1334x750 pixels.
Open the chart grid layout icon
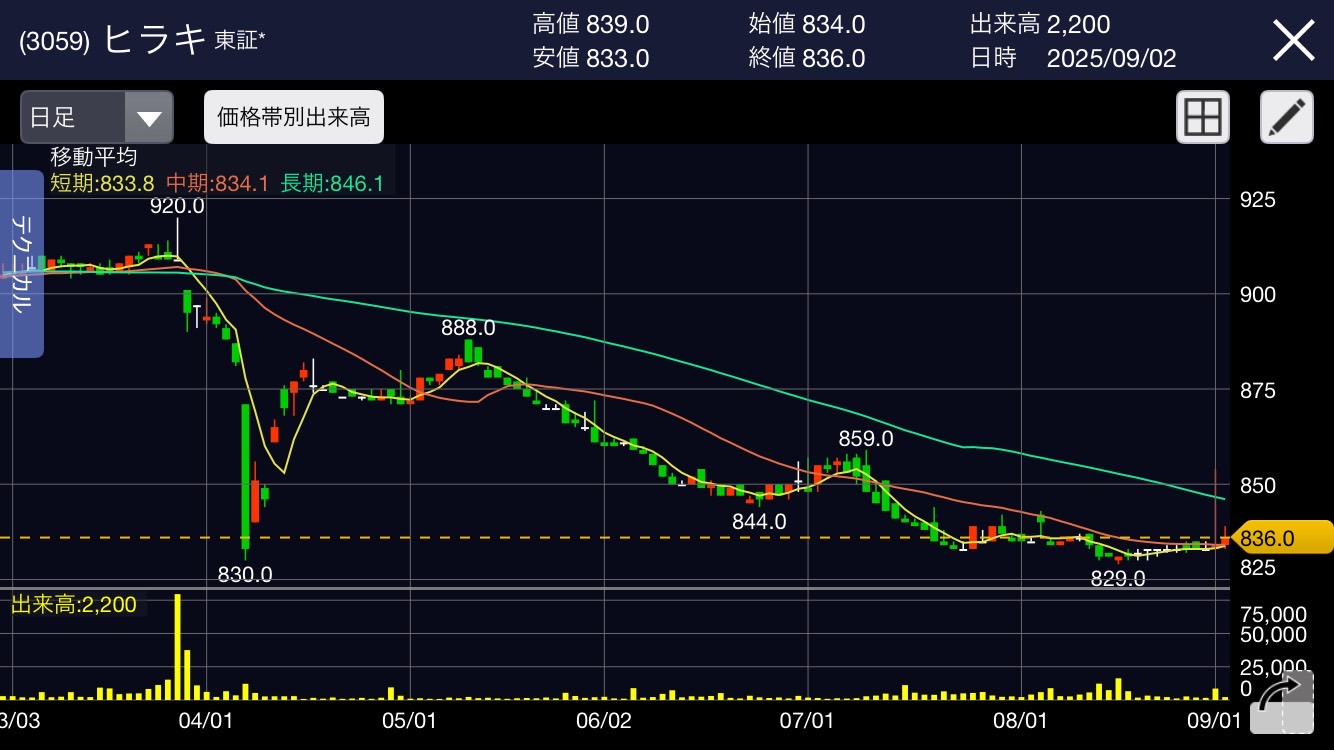(x=1203, y=118)
